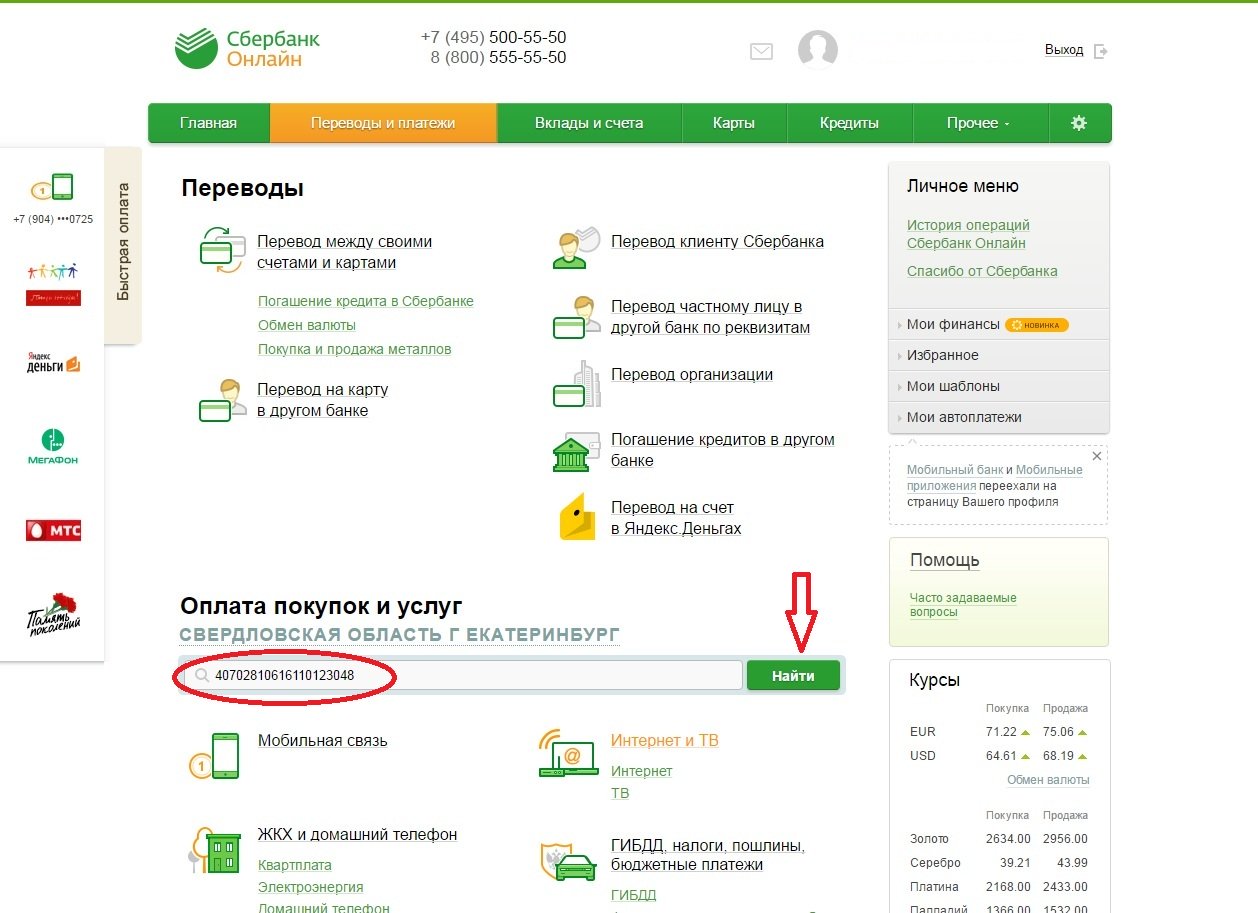The image size is (1258, 913).
Task: Open the ТВ payment link
Action: tap(620, 793)
